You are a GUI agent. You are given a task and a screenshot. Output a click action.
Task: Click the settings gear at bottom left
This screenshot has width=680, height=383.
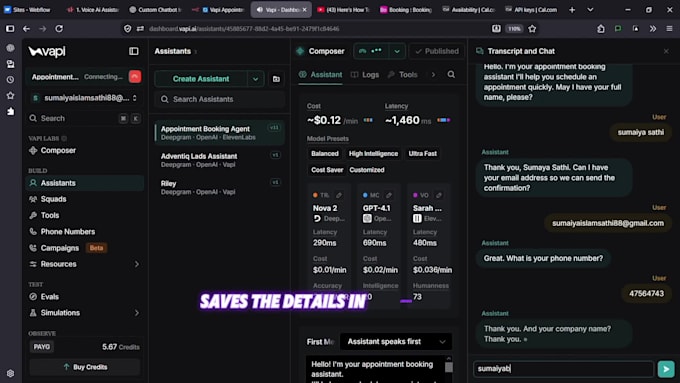[10, 373]
